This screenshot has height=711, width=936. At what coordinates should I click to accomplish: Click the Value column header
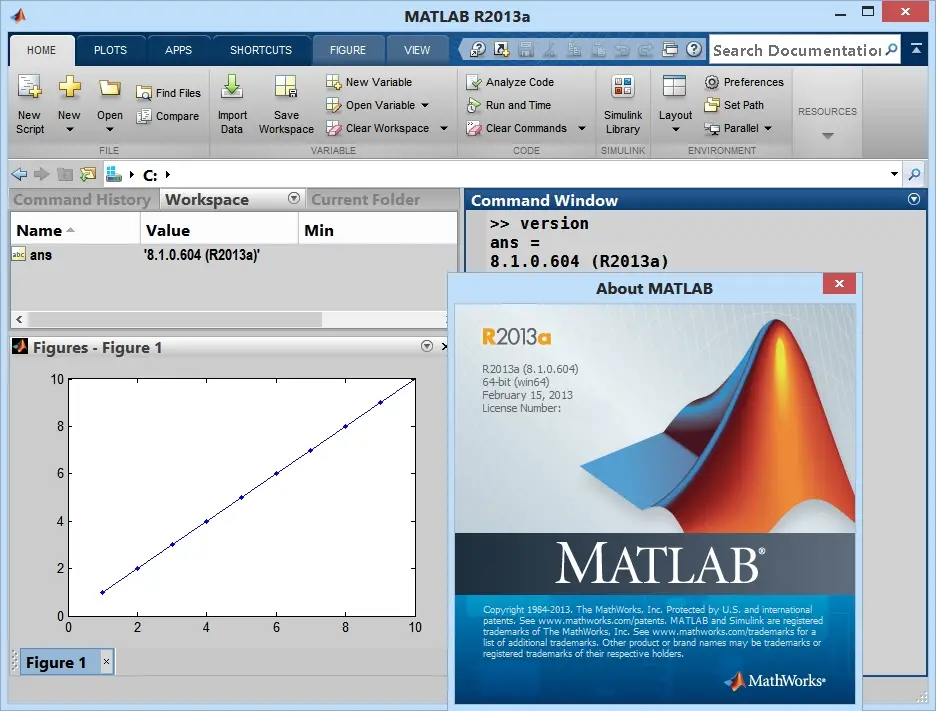coord(219,230)
